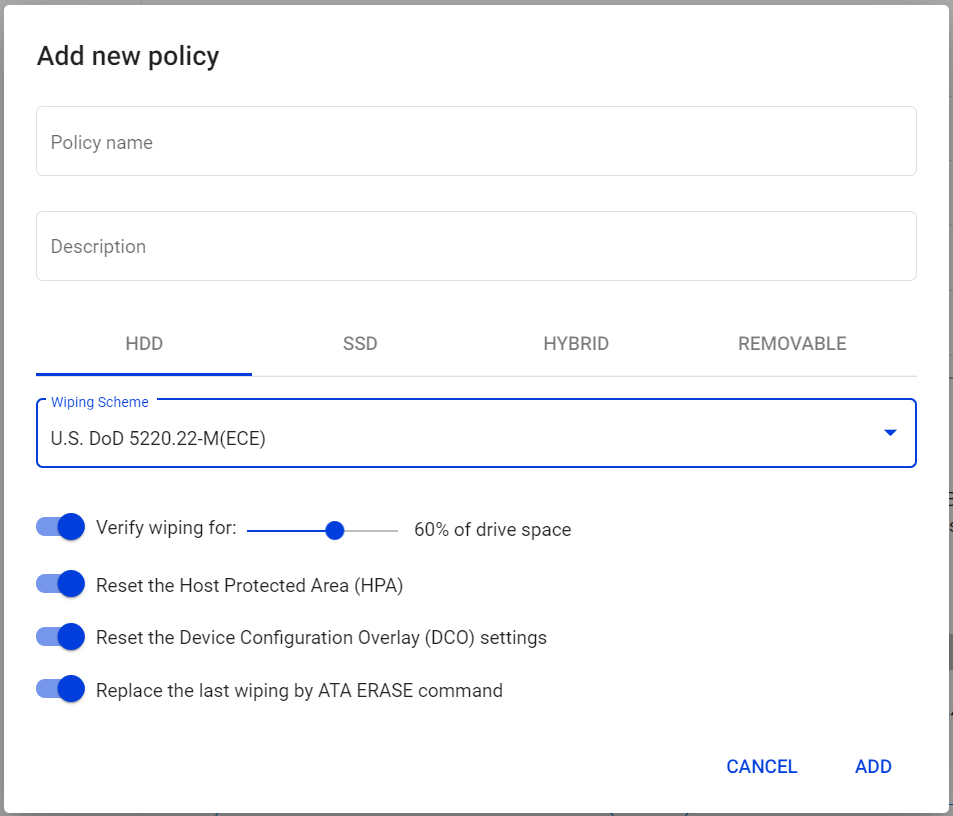Disable Replace last wiping by ATA ERASE

tap(60, 689)
